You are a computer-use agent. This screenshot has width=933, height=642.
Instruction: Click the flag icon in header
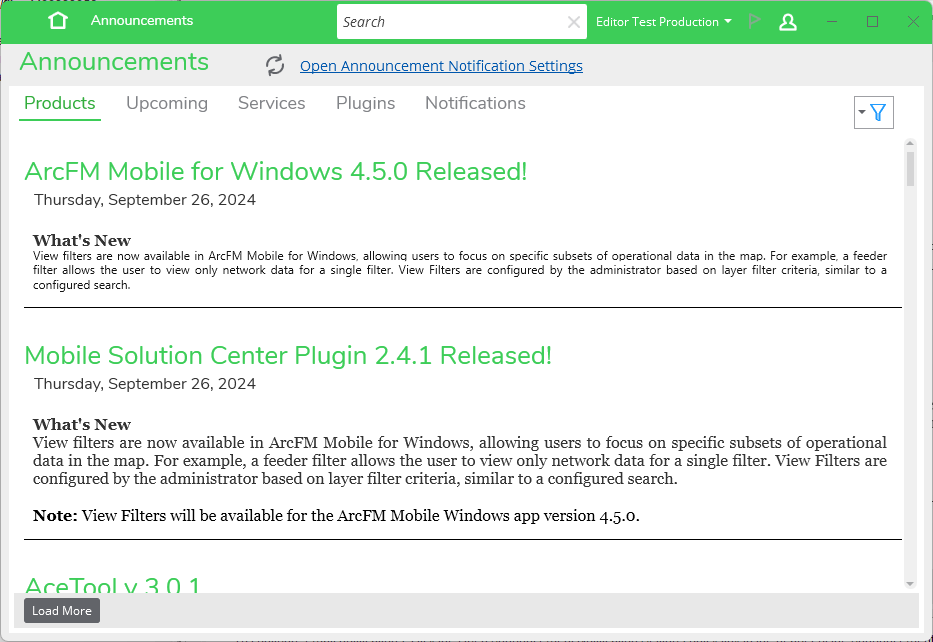click(754, 21)
